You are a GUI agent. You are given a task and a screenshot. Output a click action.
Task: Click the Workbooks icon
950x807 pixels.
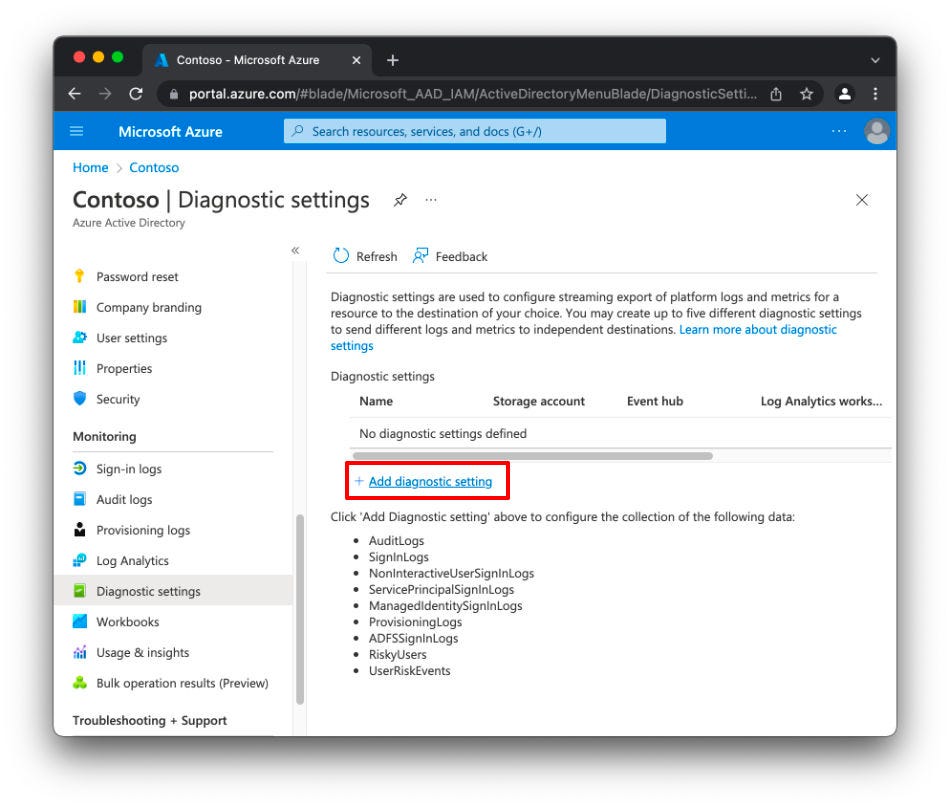tap(79, 621)
